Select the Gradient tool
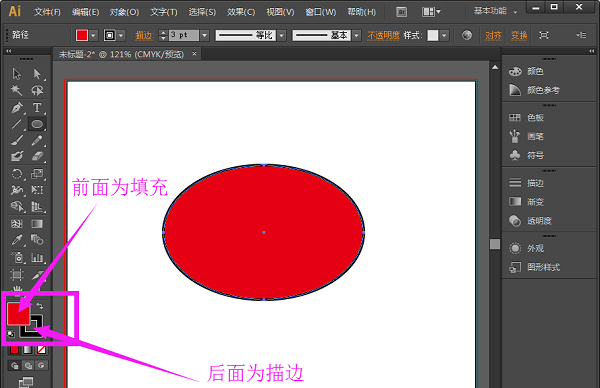This screenshot has height=388, width=600. click(x=37, y=223)
